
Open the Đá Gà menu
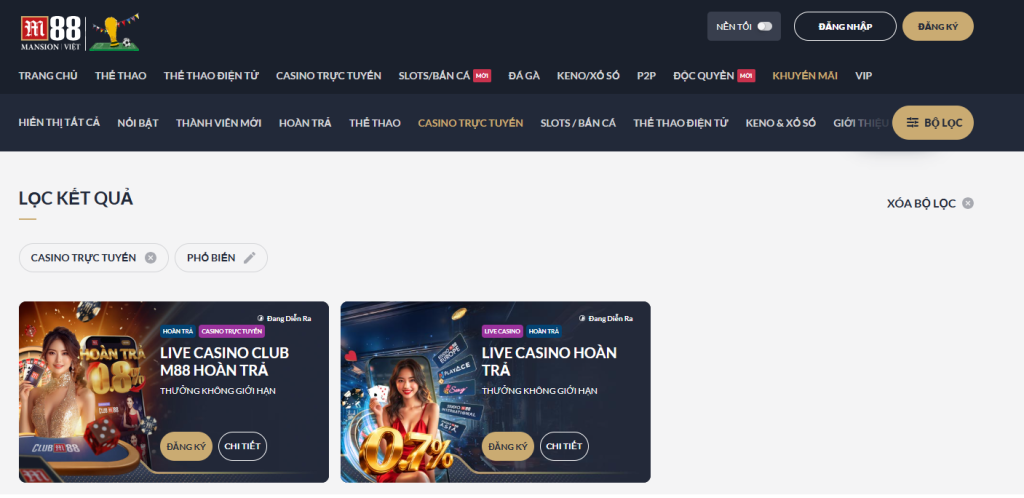click(524, 76)
